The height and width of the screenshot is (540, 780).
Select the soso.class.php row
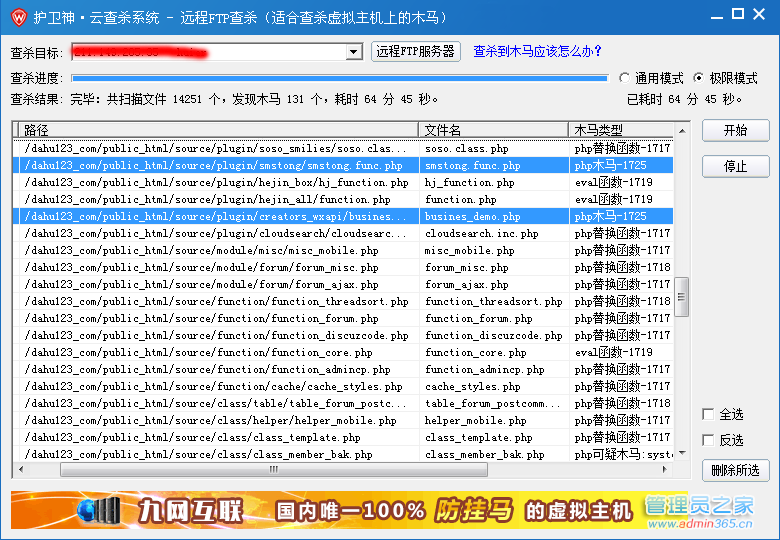[343, 149]
